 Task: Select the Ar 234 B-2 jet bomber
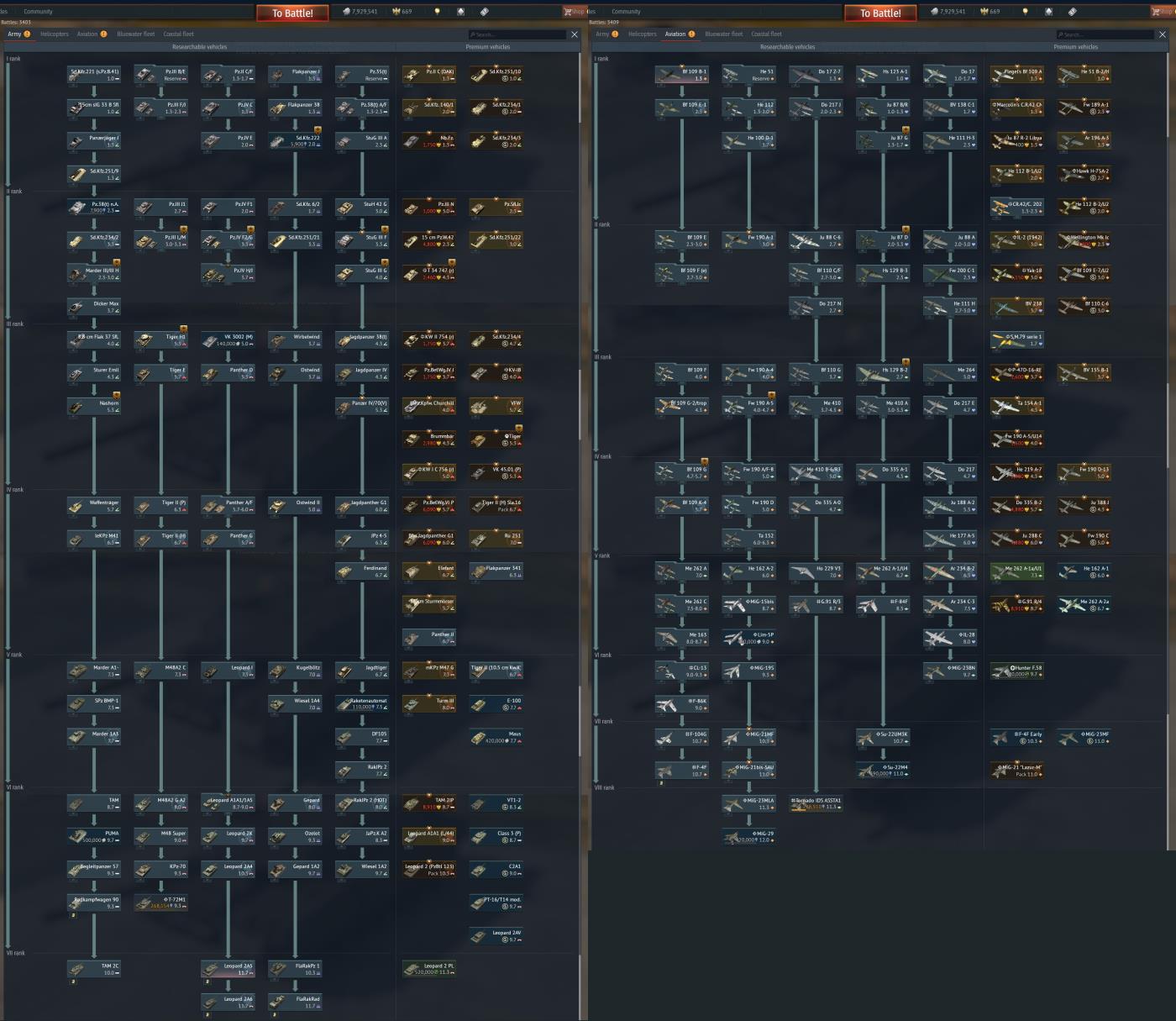950,571
